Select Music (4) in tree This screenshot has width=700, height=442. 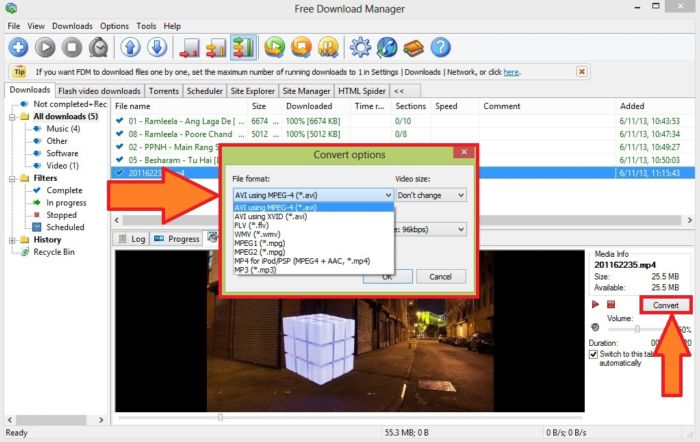point(63,129)
